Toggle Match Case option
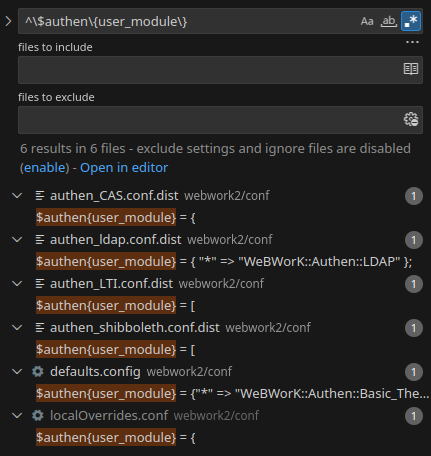 367,21
